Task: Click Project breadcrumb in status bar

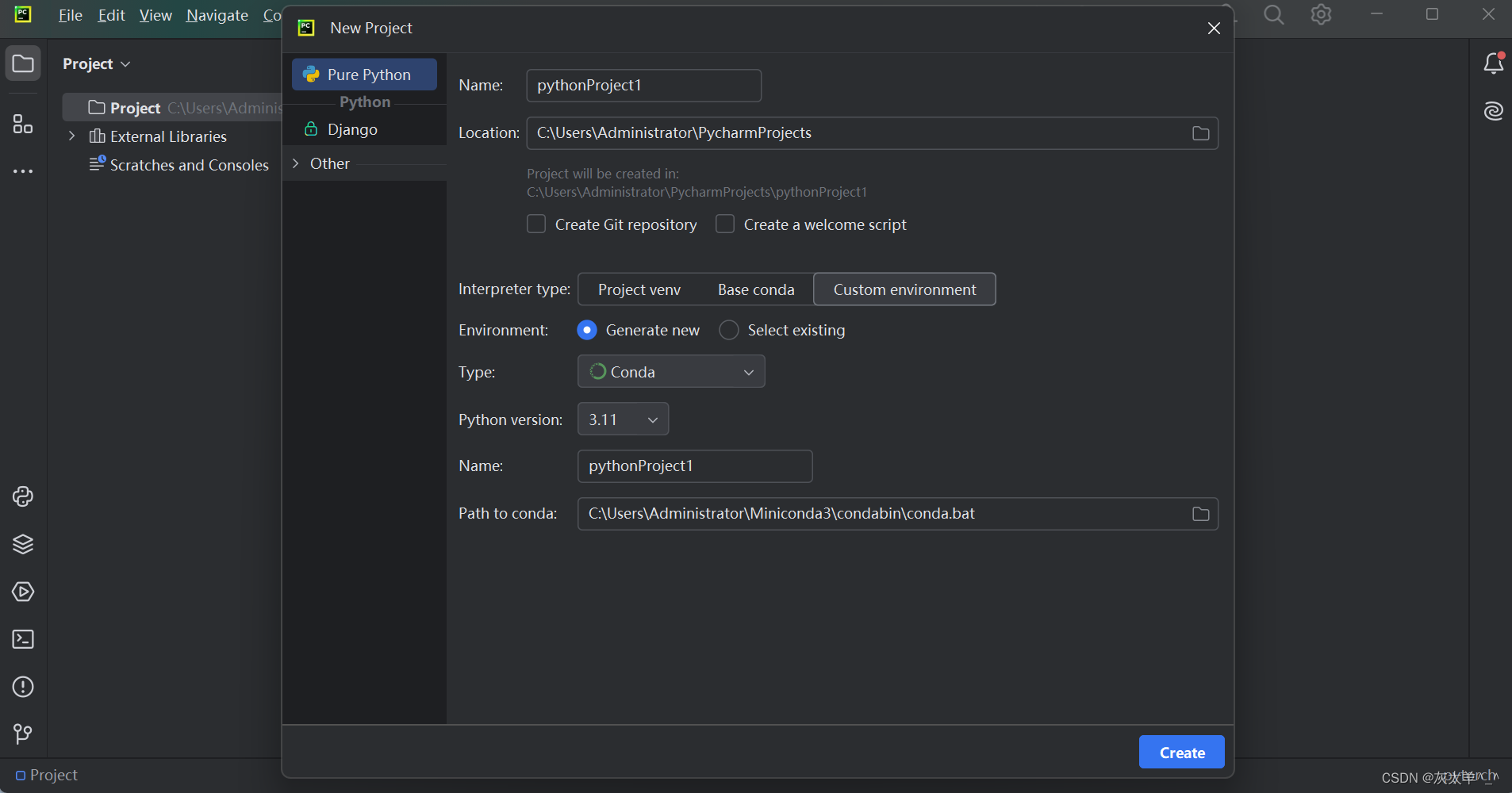Action: click(x=47, y=775)
